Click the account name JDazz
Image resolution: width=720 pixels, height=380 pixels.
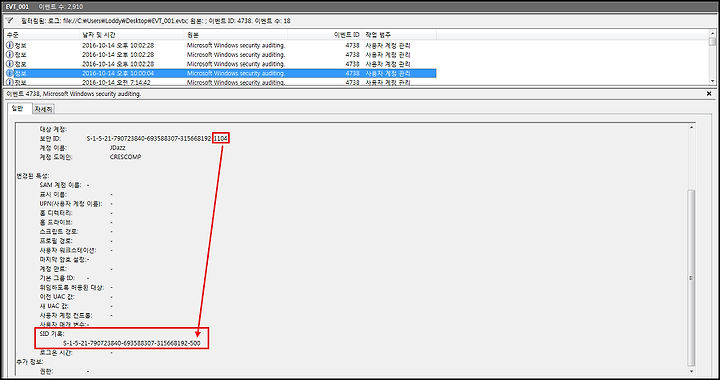pos(118,148)
